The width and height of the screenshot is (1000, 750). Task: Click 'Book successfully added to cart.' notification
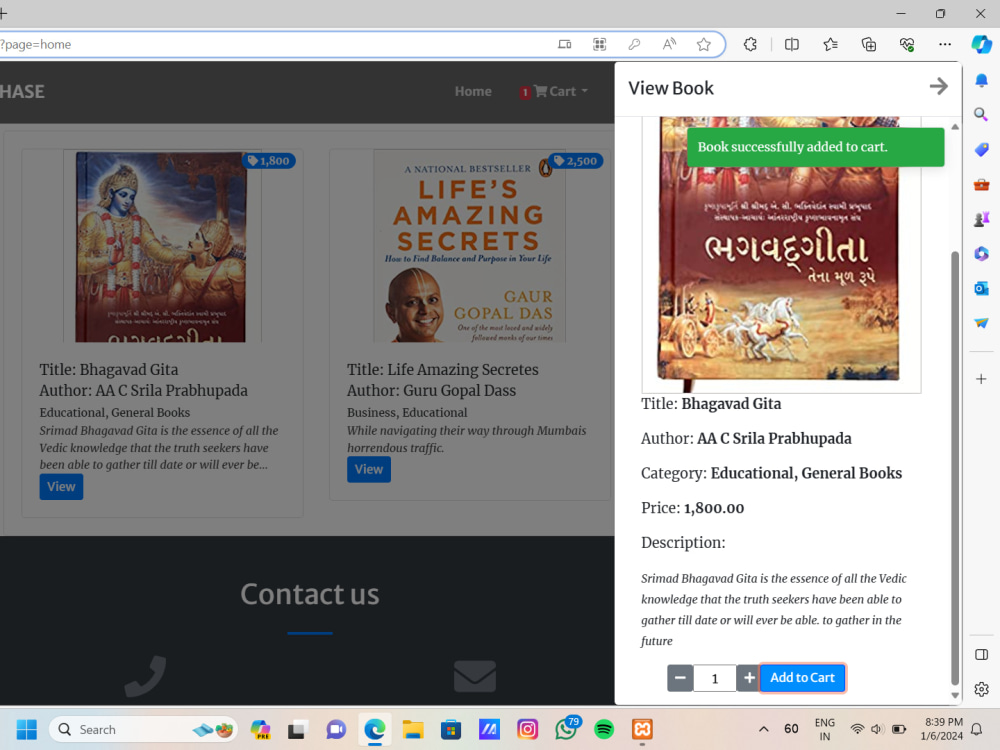click(x=815, y=147)
